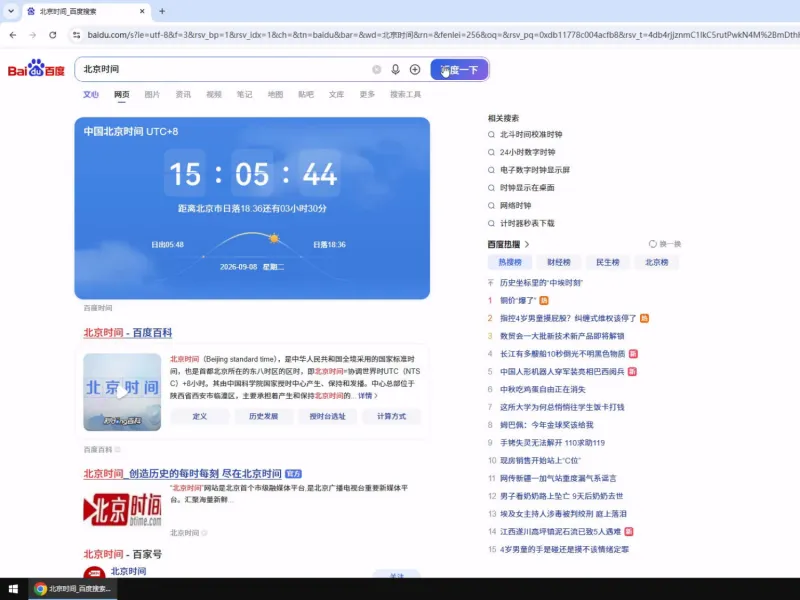Open the 北京时间 - 百度百科 result link
The image size is (800, 600).
[128, 333]
